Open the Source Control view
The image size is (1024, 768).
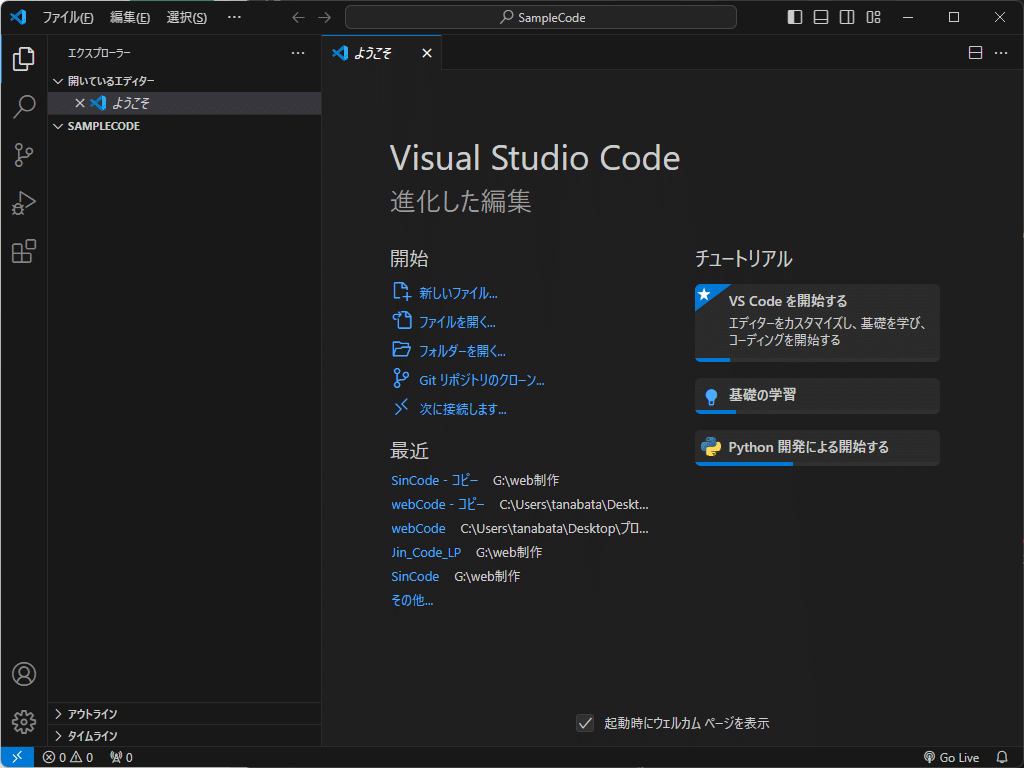pyautogui.click(x=24, y=155)
